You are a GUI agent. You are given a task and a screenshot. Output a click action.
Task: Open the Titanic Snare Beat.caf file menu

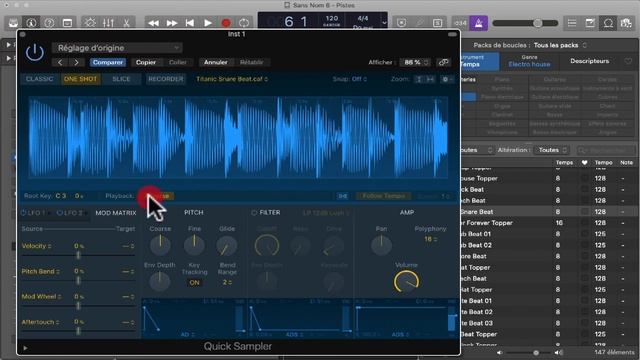232,79
